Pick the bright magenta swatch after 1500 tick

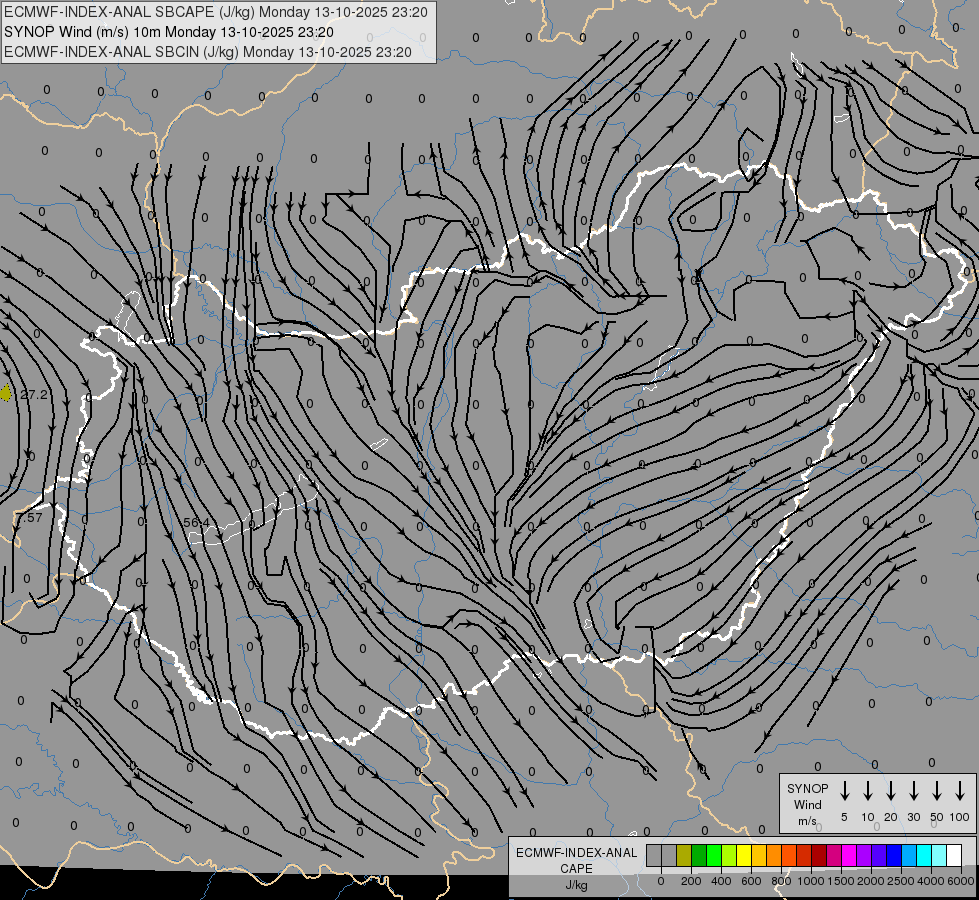coord(850,855)
